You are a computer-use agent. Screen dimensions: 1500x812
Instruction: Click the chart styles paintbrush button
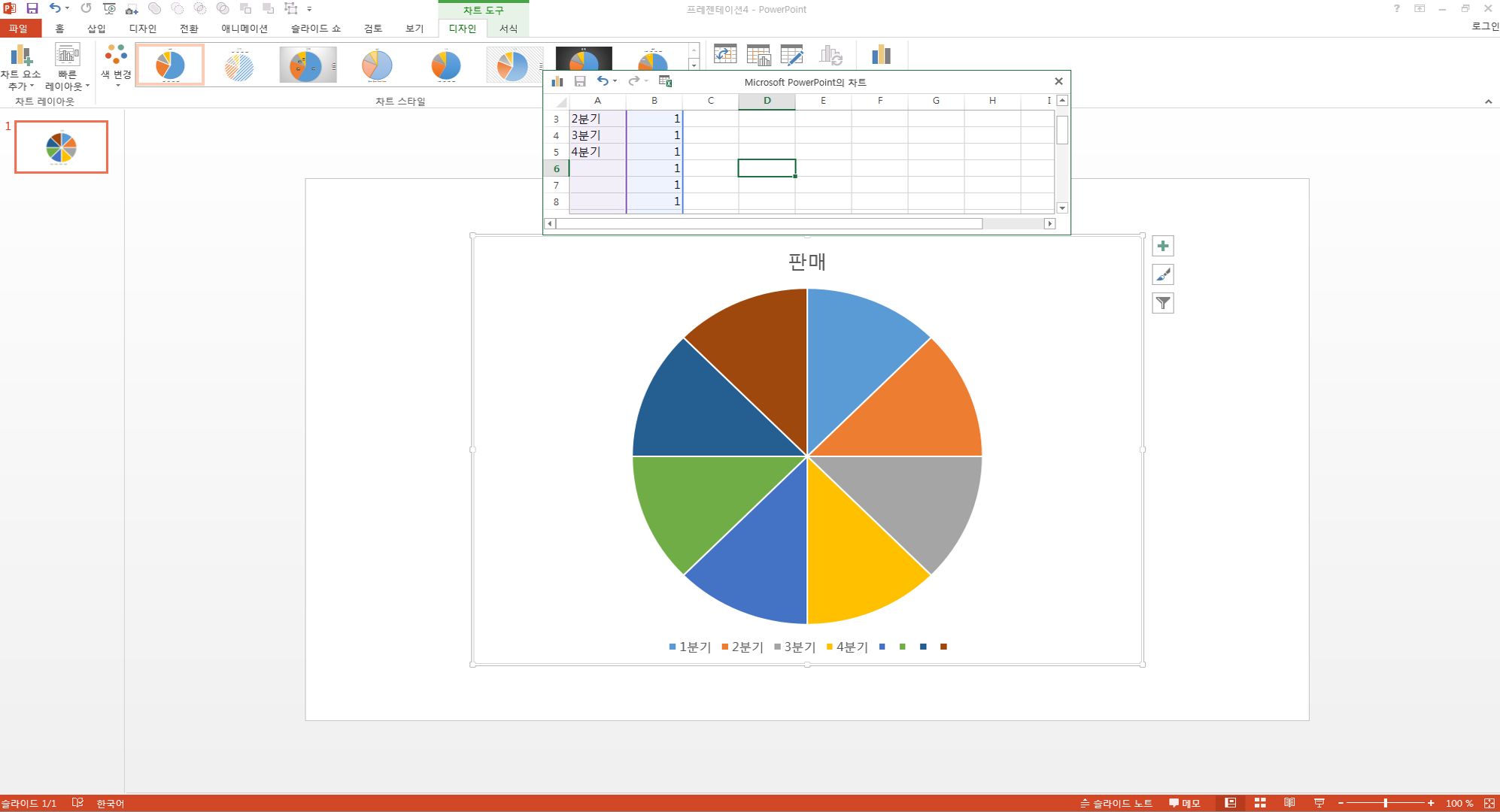pos(1162,274)
